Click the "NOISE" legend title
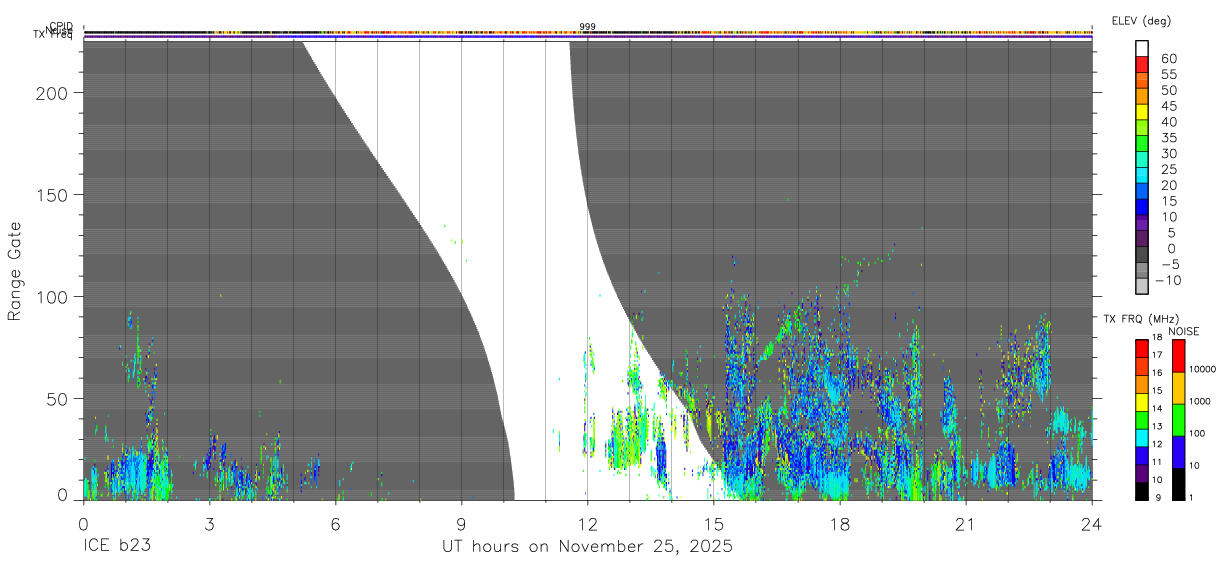This screenshot has height=567, width=1228. (x=1182, y=331)
